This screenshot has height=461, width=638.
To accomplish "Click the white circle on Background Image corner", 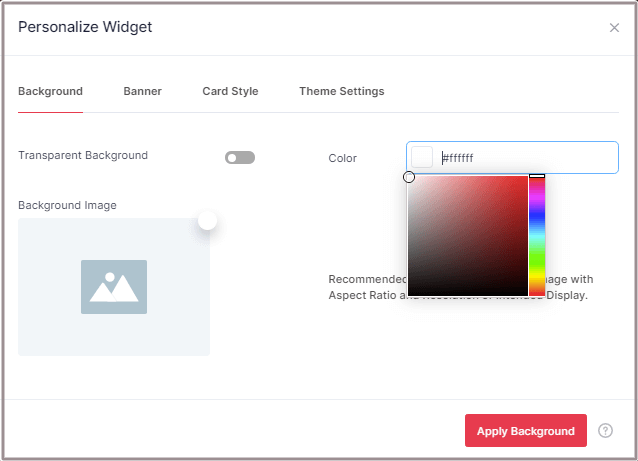I will click(x=207, y=220).
